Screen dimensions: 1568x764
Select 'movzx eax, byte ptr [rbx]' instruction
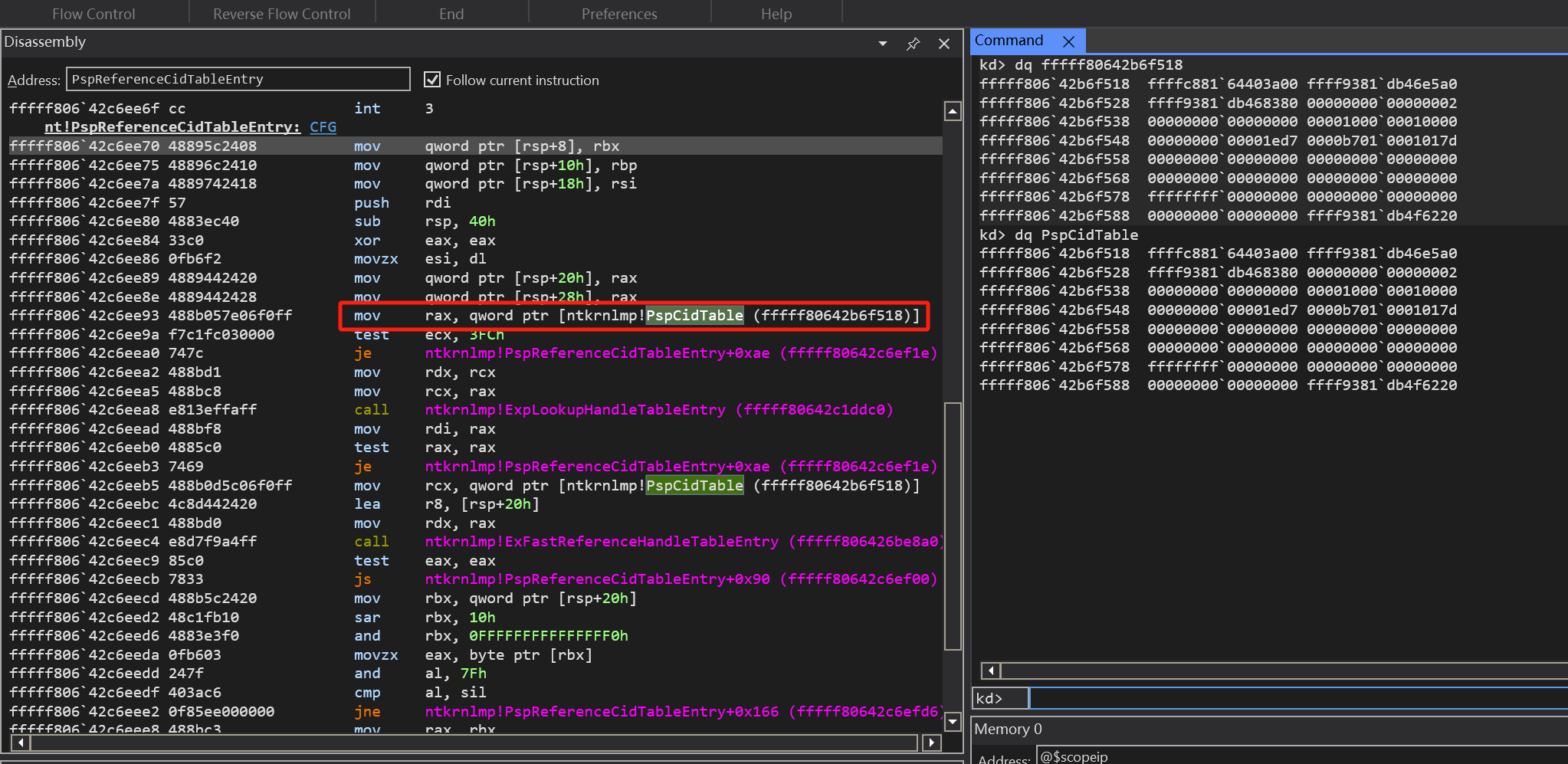click(x=475, y=655)
